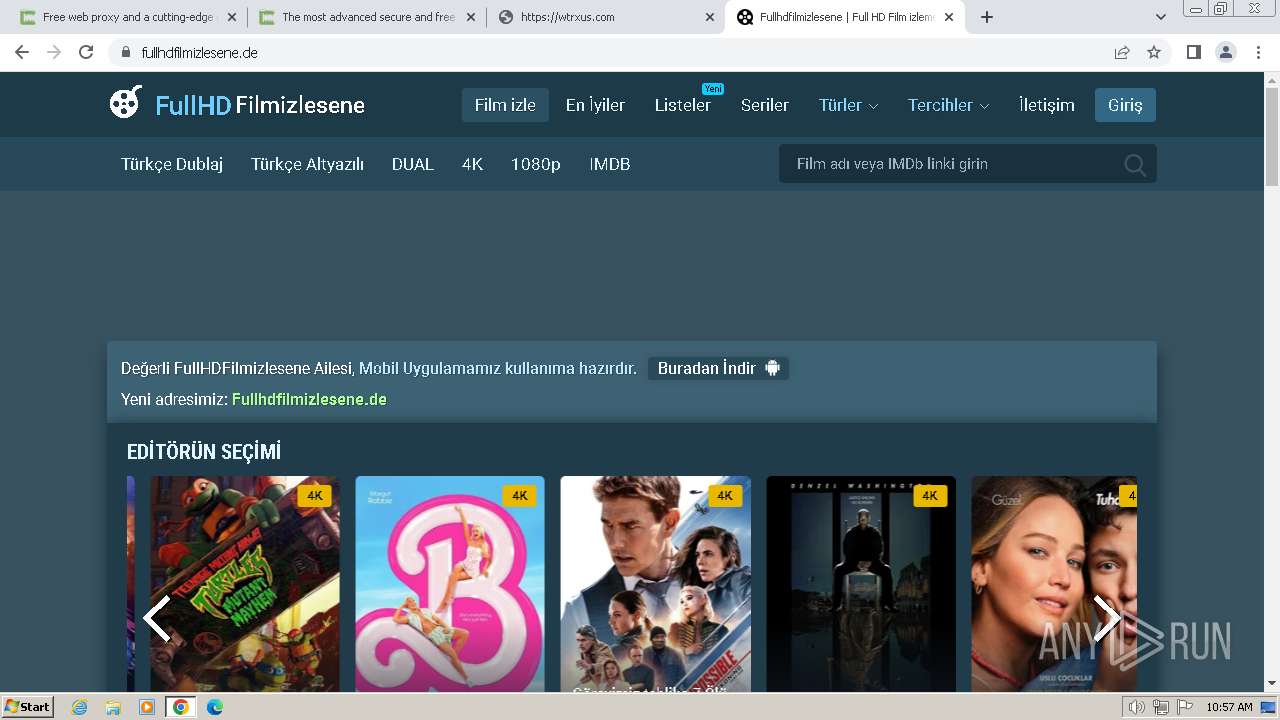
Task: Open the IMDB filter link
Action: coord(610,164)
